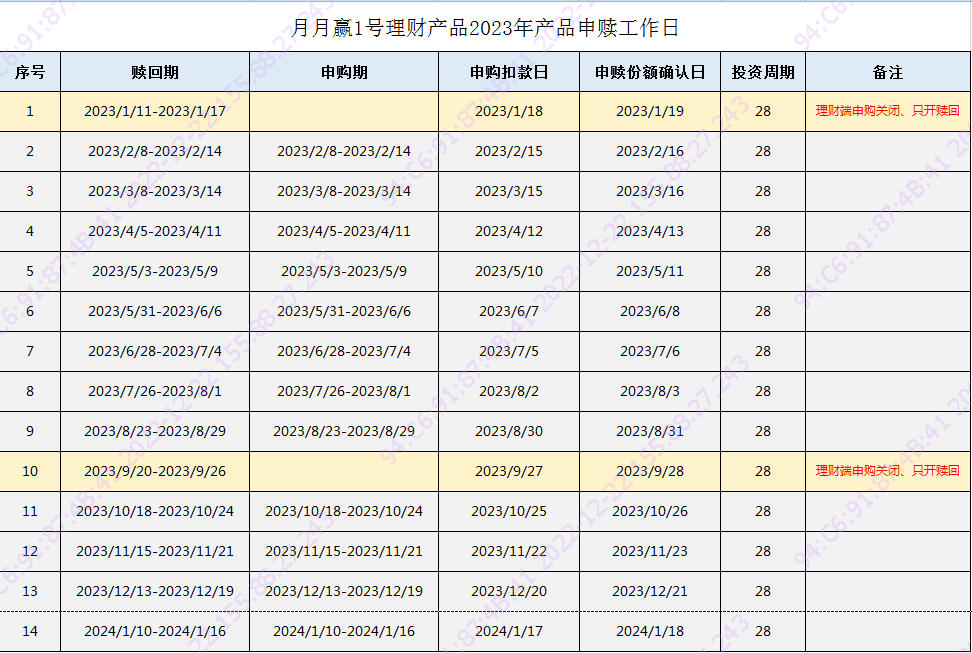
Task: Select redemption period cell in row 13
Action: [155, 592]
